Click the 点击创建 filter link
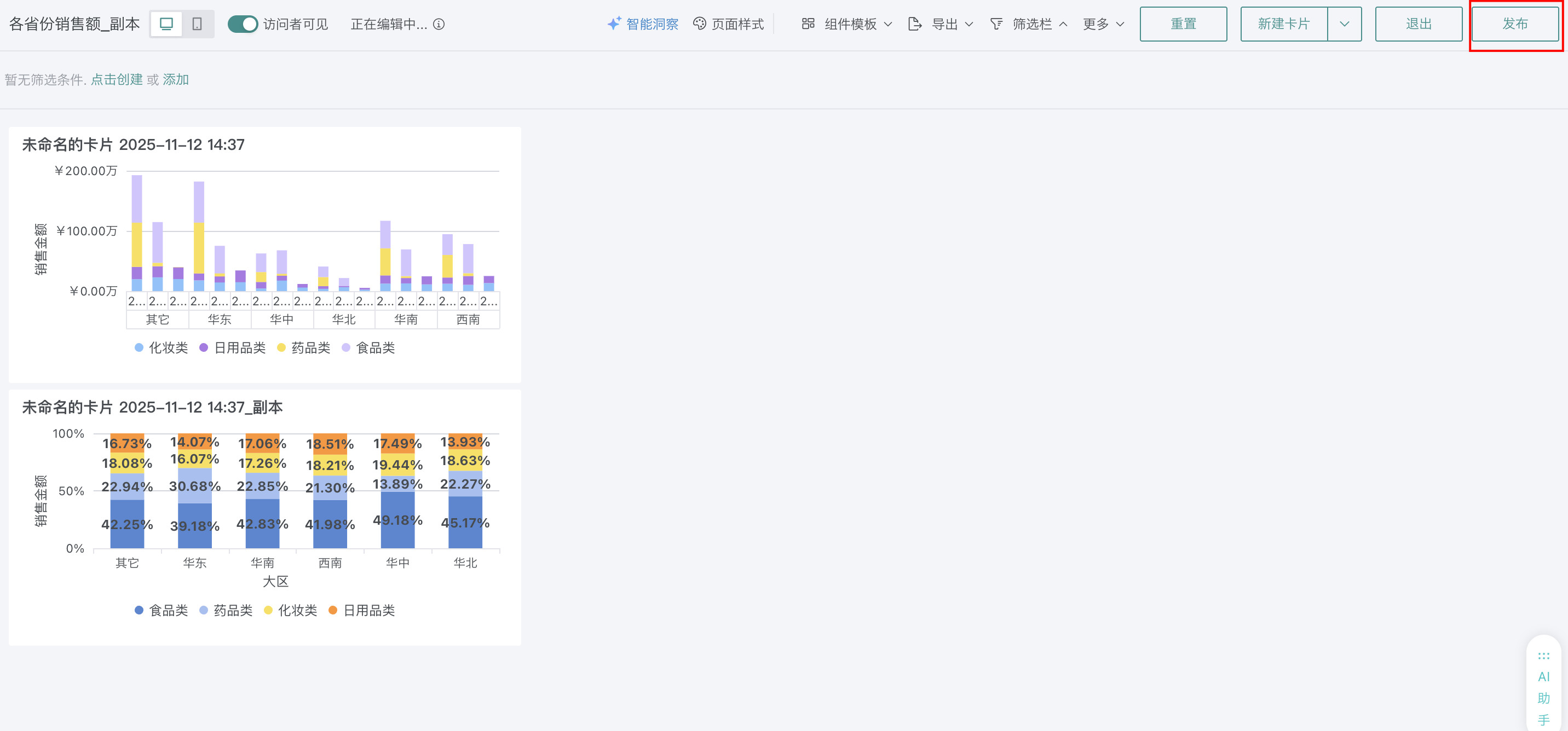Screen dimensions: 1568x731 point(117,80)
